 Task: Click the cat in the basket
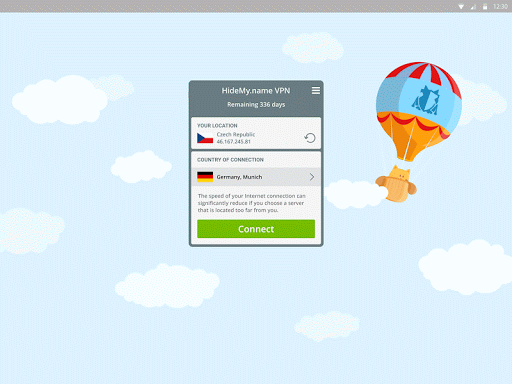397,184
